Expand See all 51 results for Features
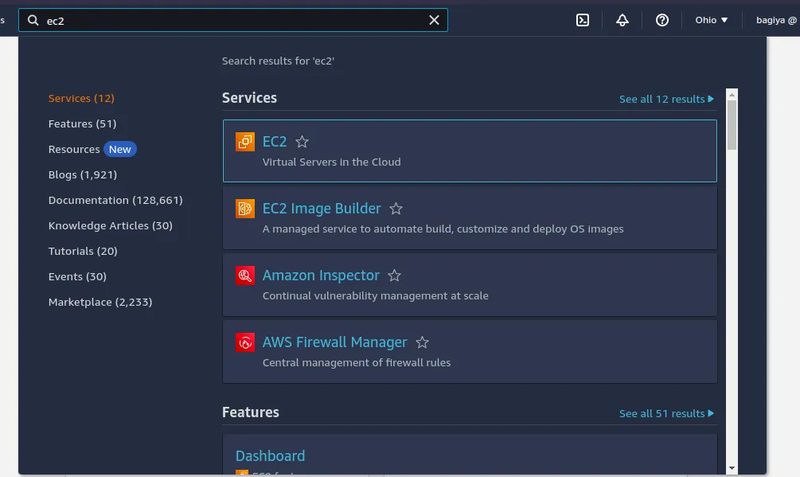800x477 pixels. 666,413
